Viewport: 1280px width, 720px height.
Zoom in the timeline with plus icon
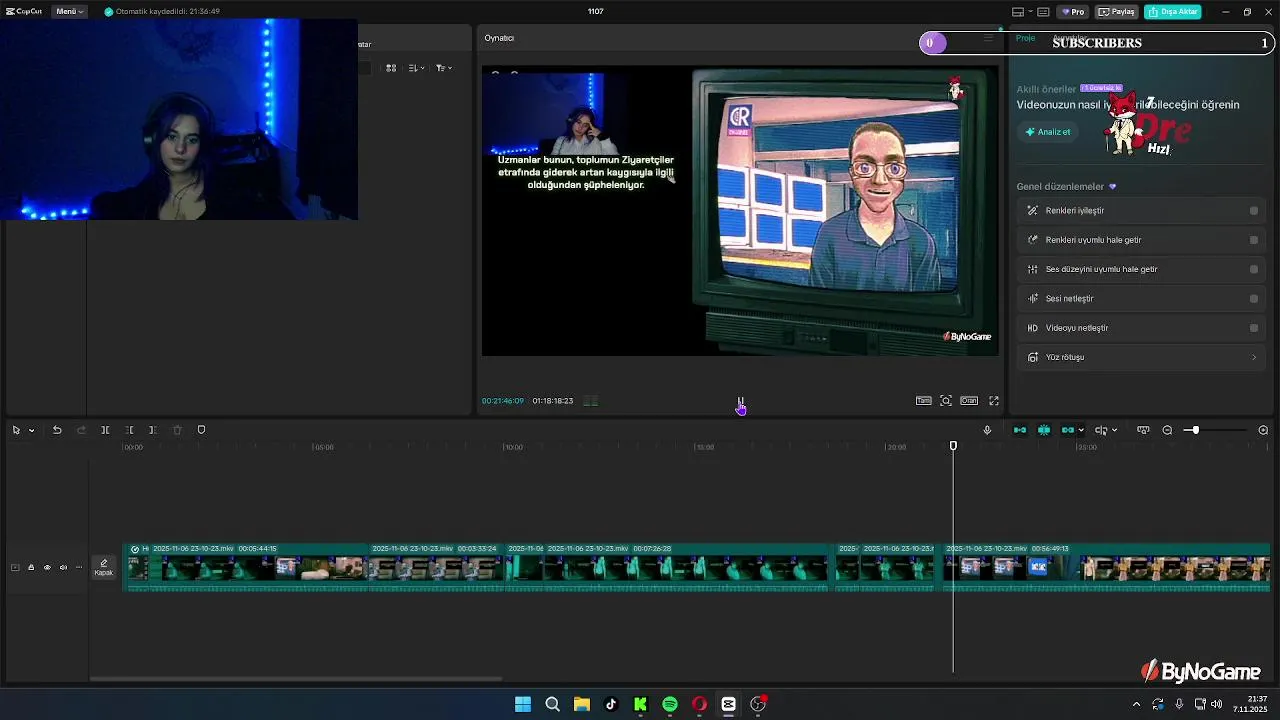(1263, 430)
